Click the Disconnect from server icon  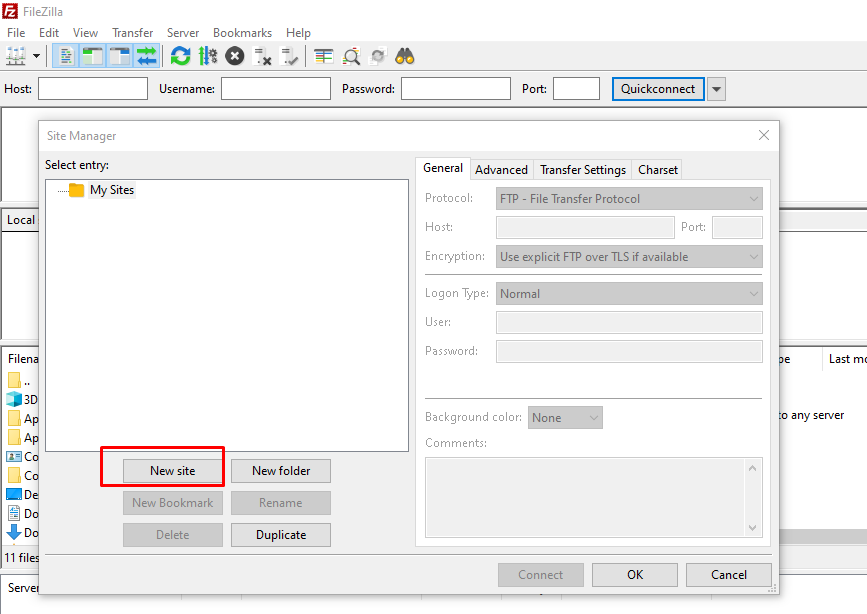point(262,56)
